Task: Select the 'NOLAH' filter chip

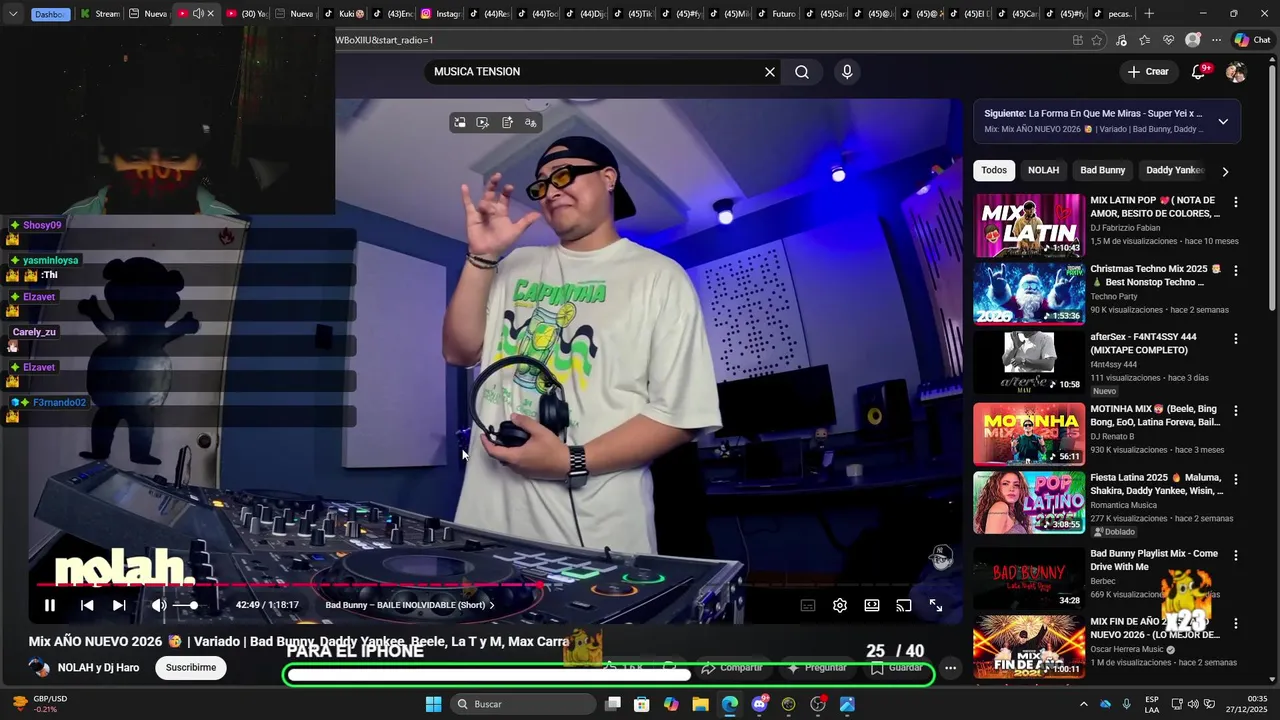Action: pyautogui.click(x=1043, y=170)
